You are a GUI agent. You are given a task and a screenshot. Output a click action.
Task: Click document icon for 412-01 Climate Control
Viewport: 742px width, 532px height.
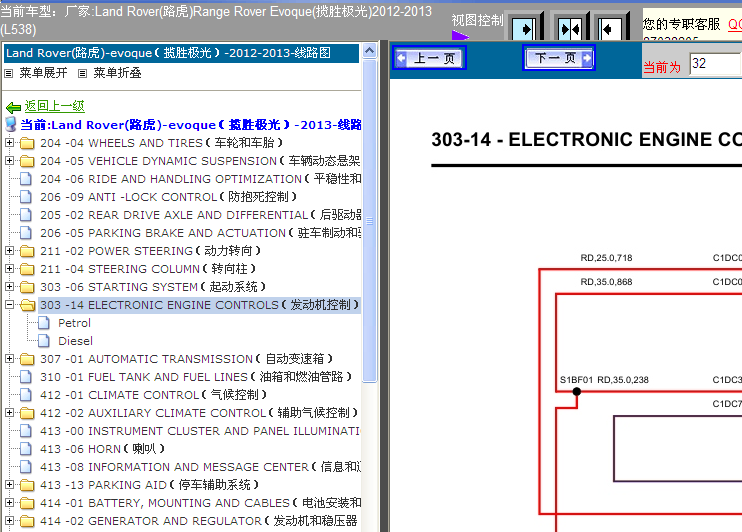click(26, 395)
